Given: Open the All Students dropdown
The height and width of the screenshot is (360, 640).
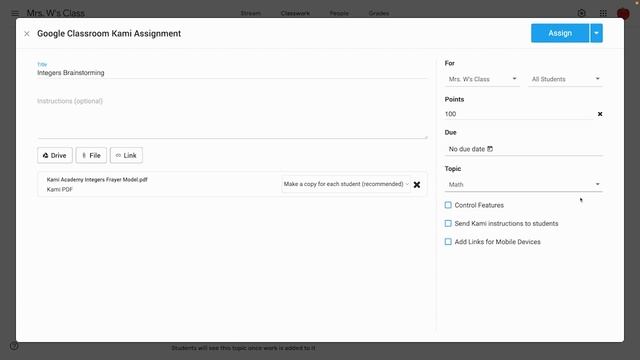Looking at the screenshot, I should point(565,79).
